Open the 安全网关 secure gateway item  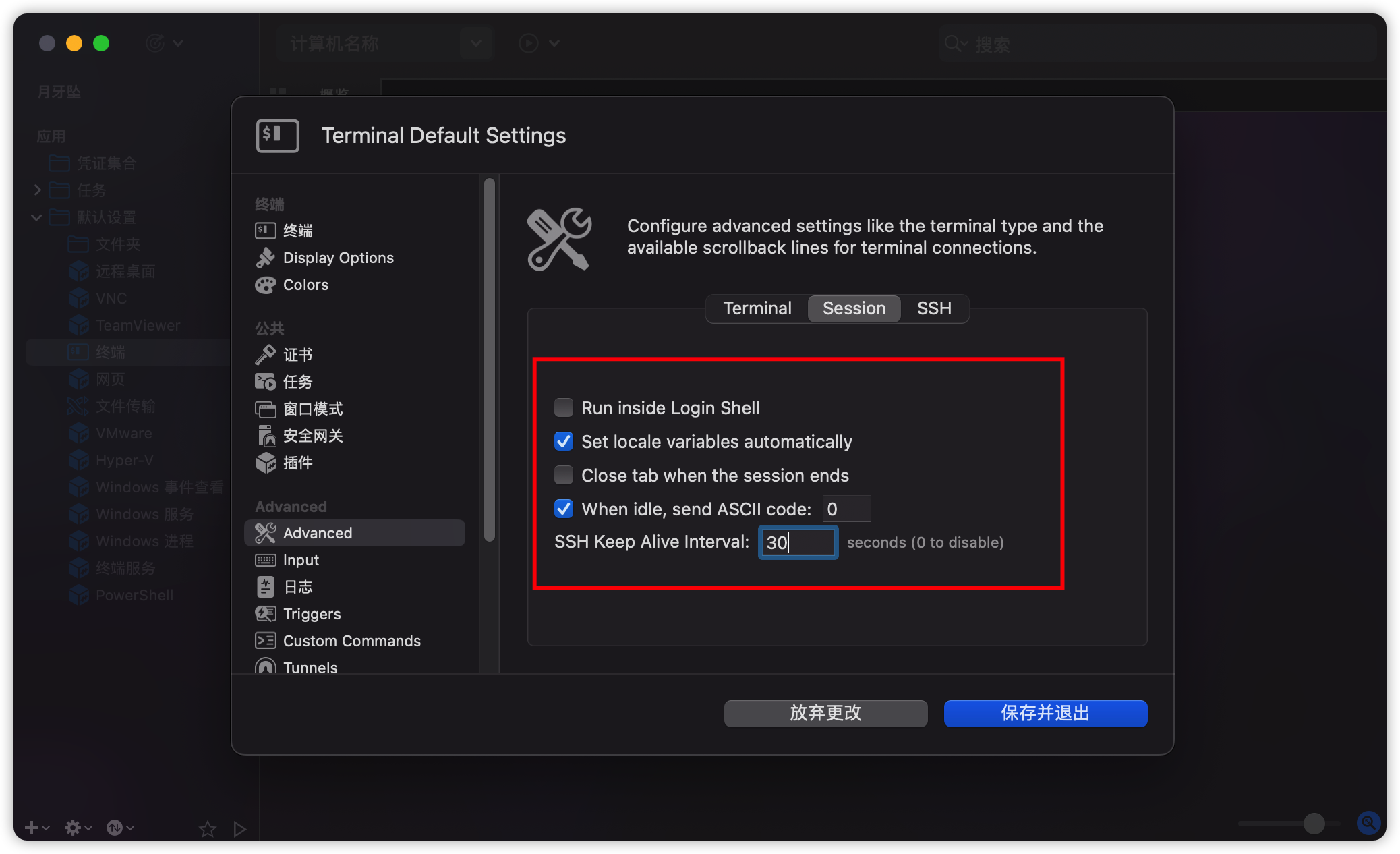(x=312, y=436)
